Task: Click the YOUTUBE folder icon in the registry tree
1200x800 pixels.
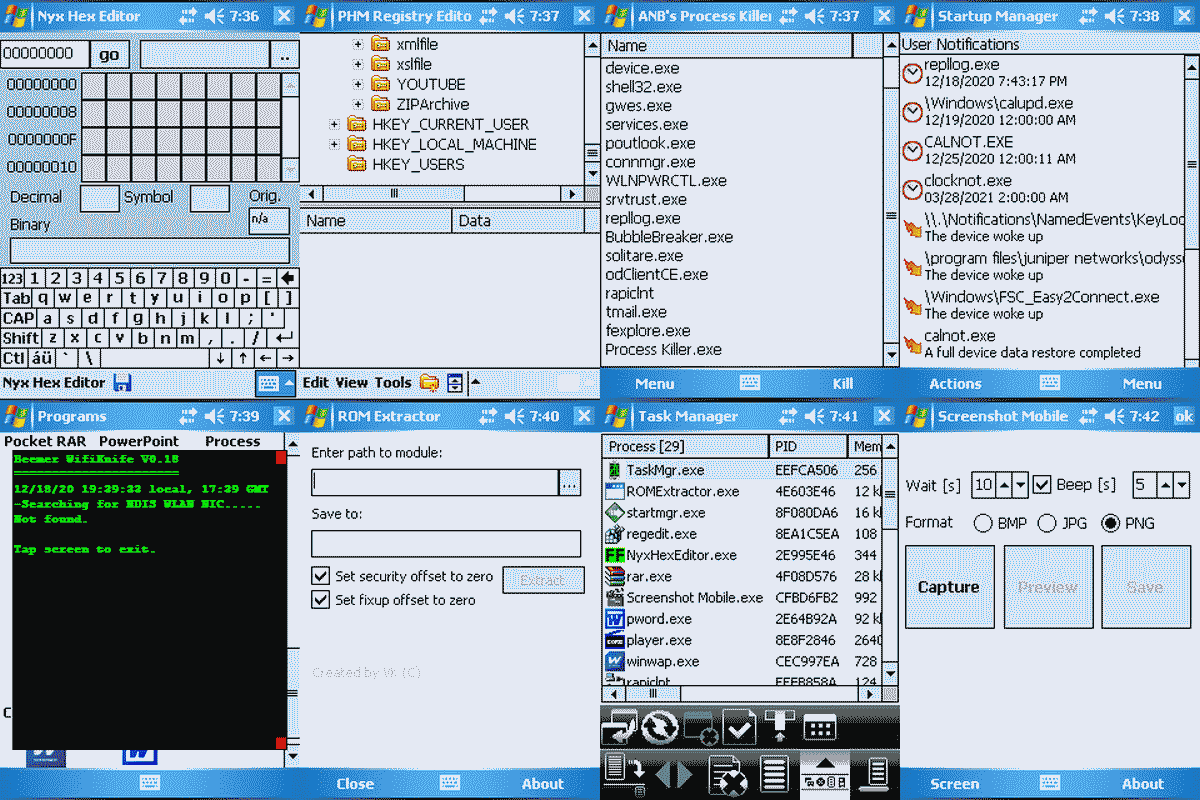Action: tap(380, 84)
